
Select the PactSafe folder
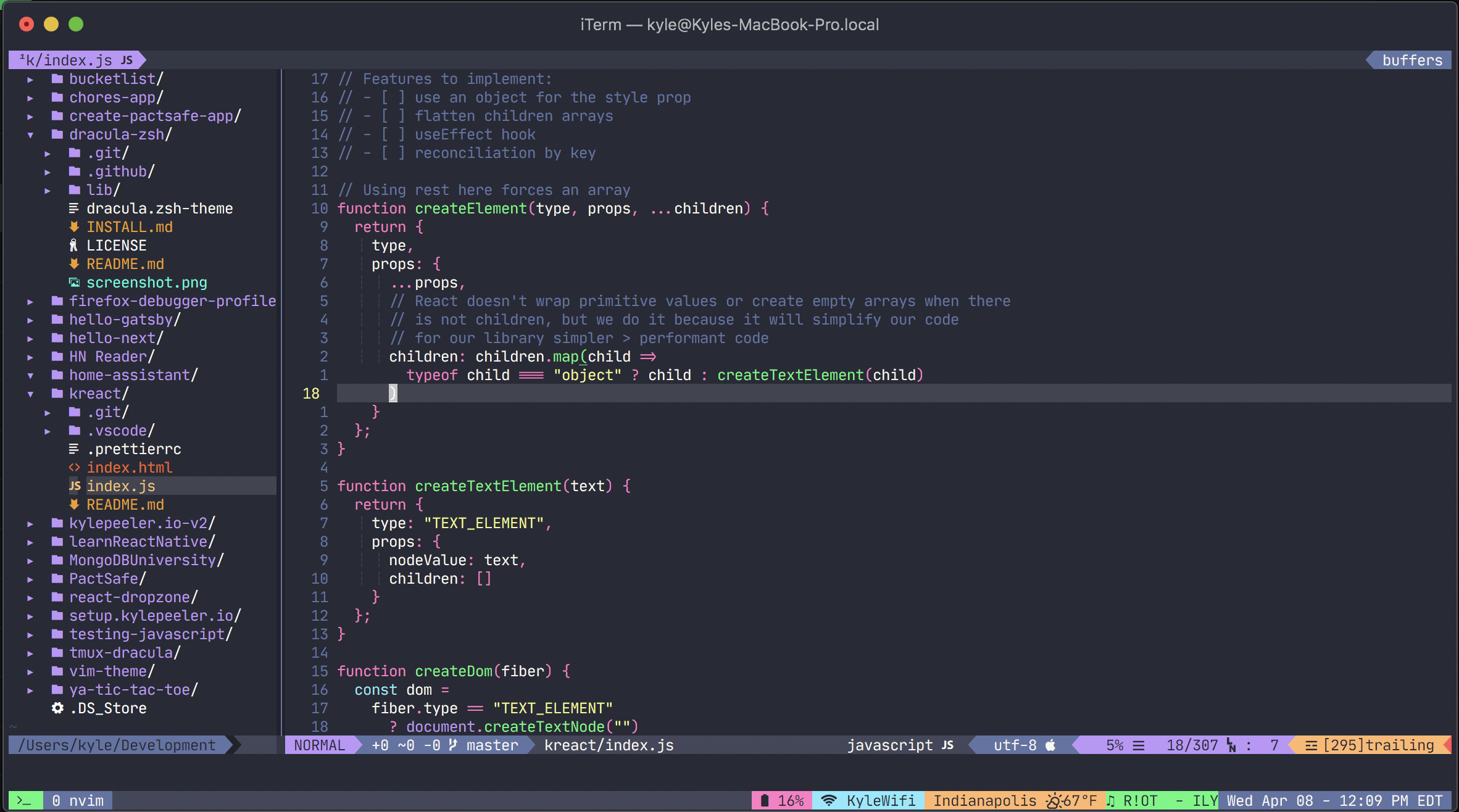(x=107, y=579)
